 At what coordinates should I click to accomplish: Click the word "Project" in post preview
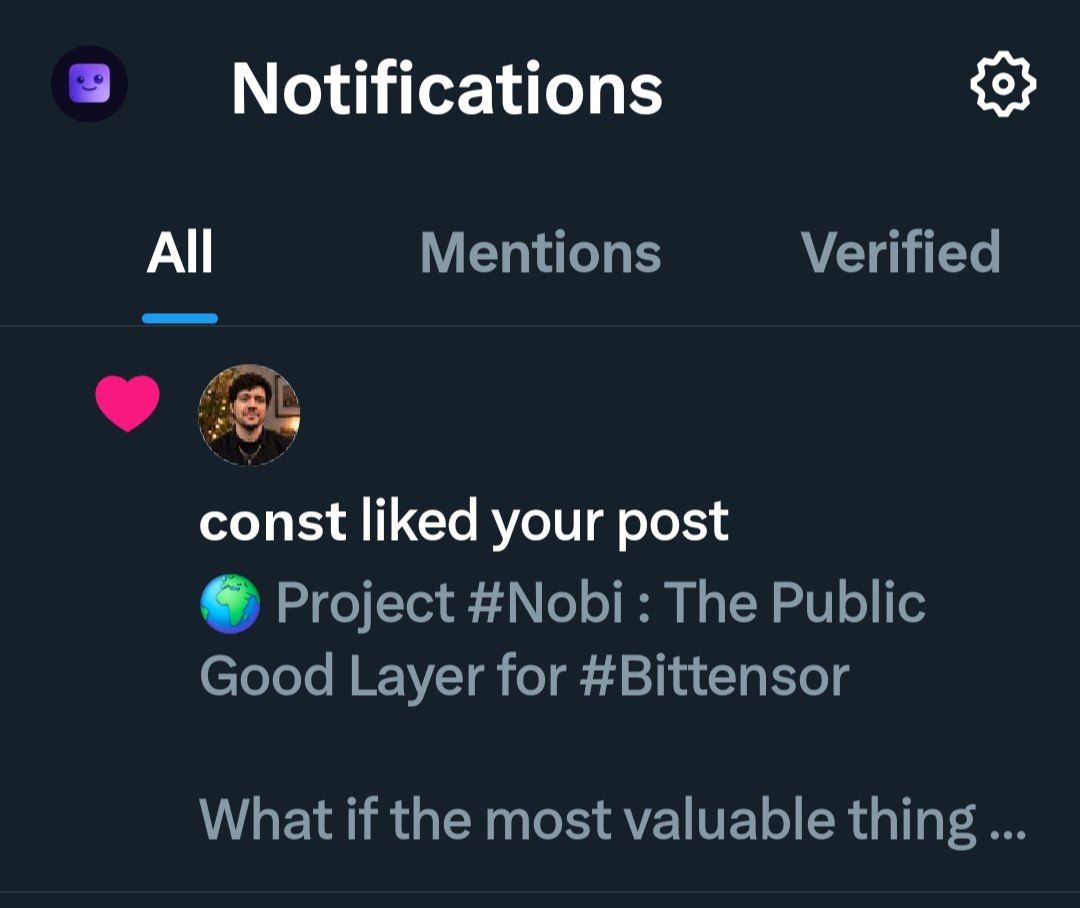[365, 604]
